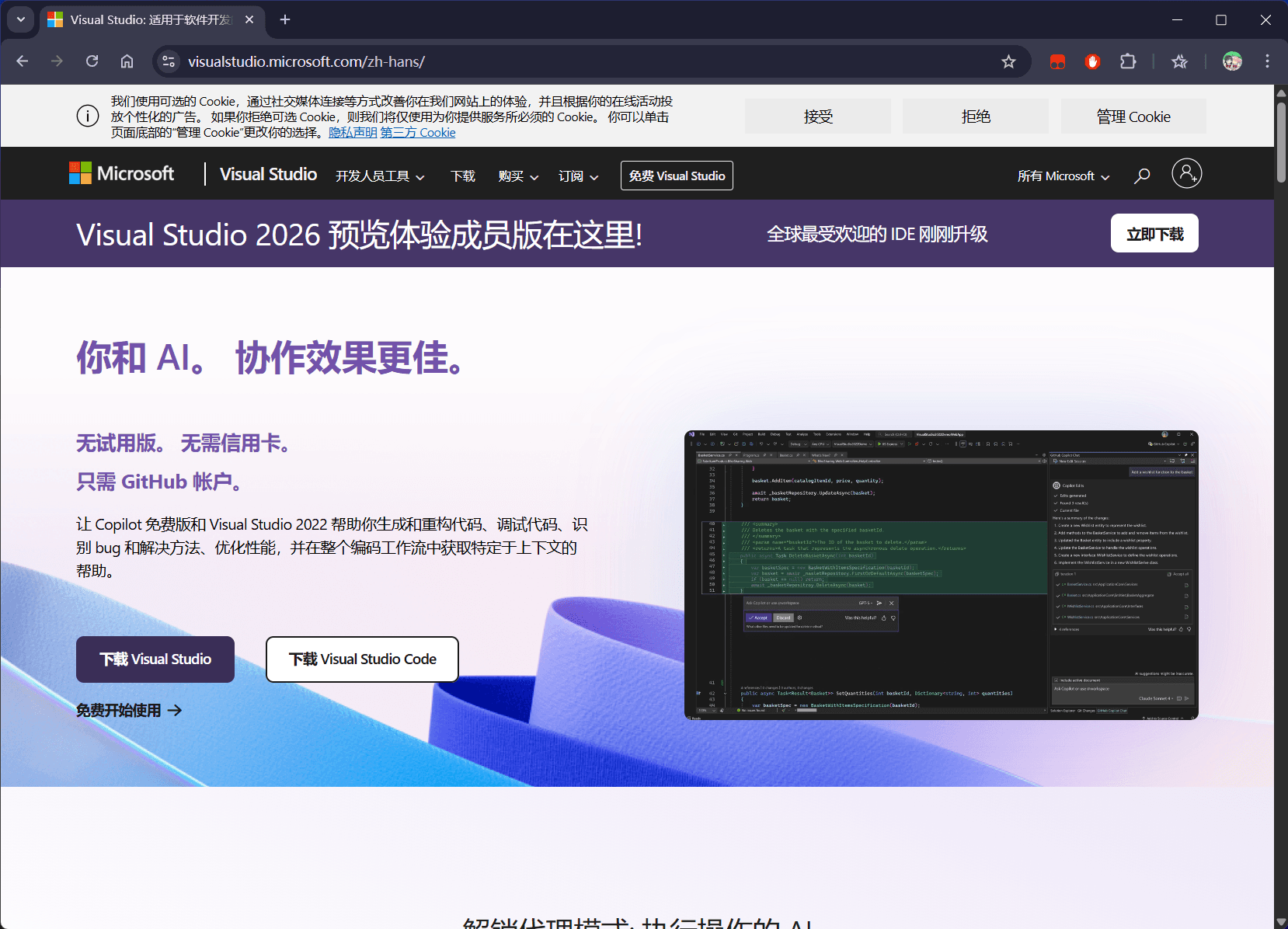The image size is (1288, 929).
Task: Open the 所有 Microsoft dropdown
Action: click(1063, 176)
